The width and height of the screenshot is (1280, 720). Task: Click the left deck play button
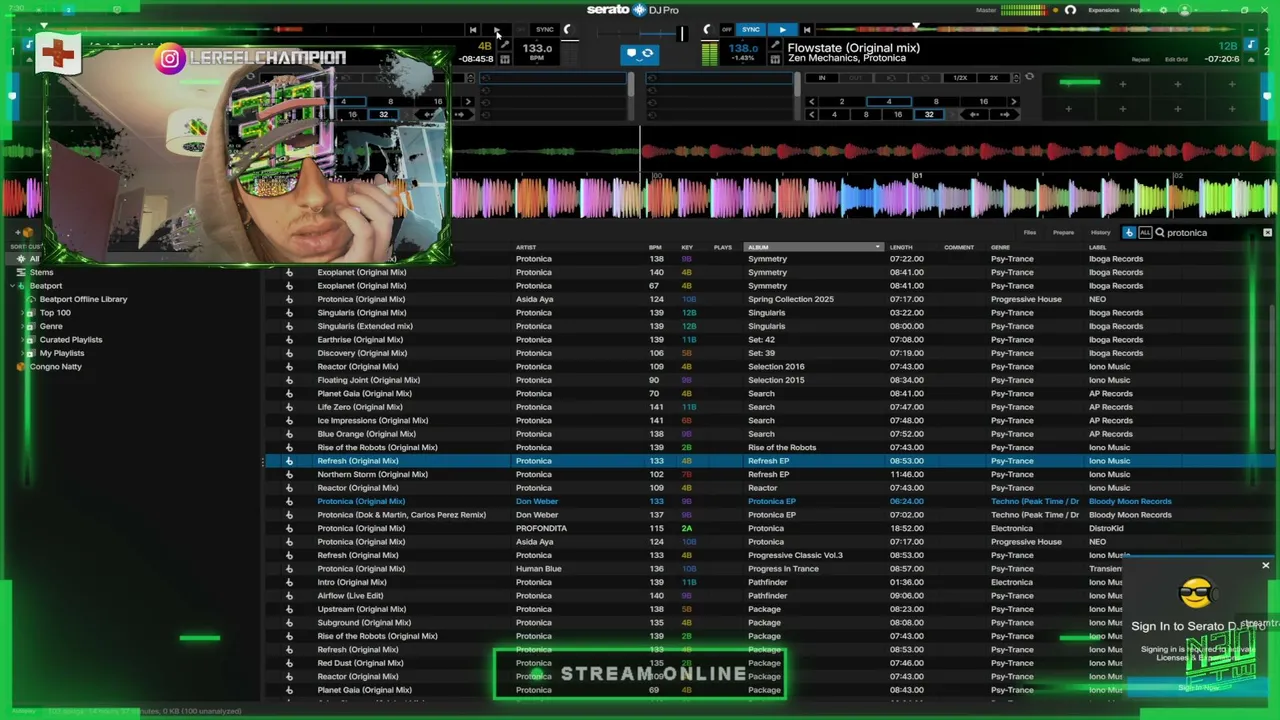pos(497,30)
